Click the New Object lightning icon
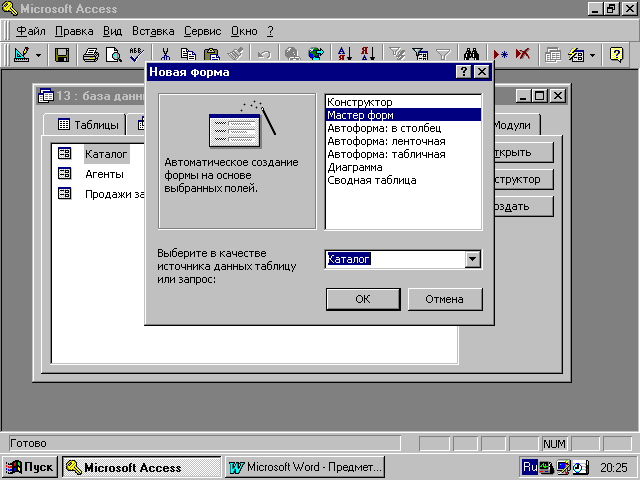 (576, 55)
